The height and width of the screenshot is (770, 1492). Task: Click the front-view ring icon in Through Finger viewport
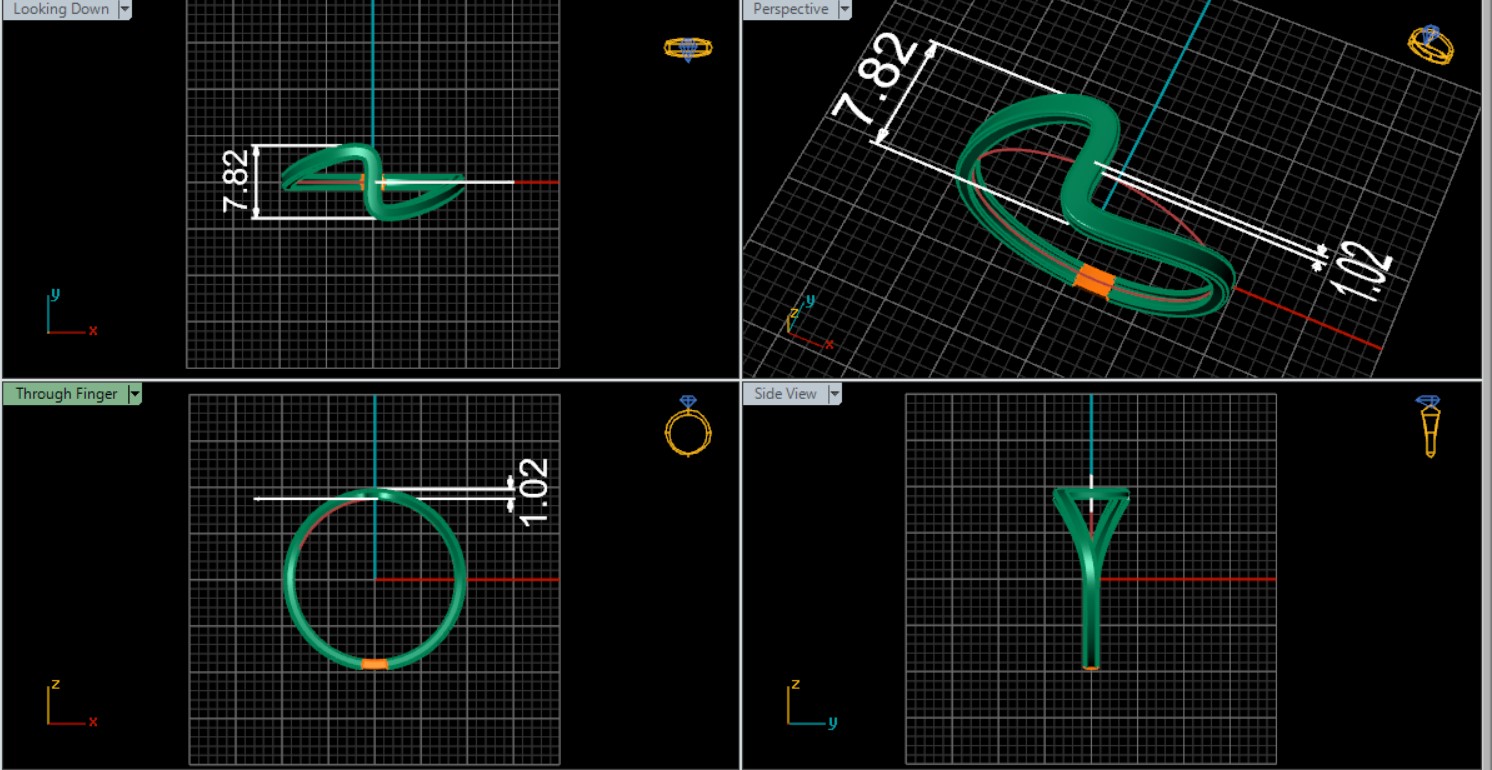(688, 427)
